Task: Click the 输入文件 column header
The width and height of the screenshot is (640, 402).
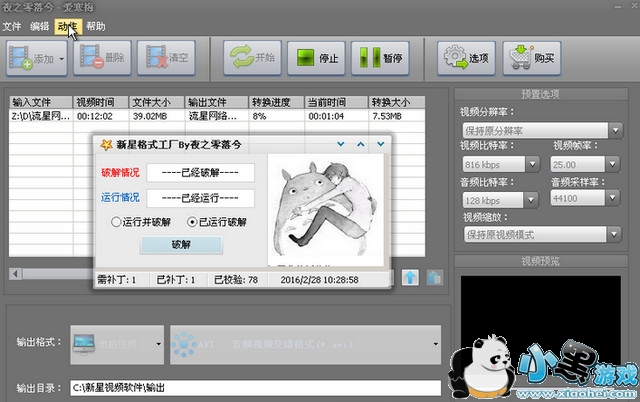Action: point(41,102)
